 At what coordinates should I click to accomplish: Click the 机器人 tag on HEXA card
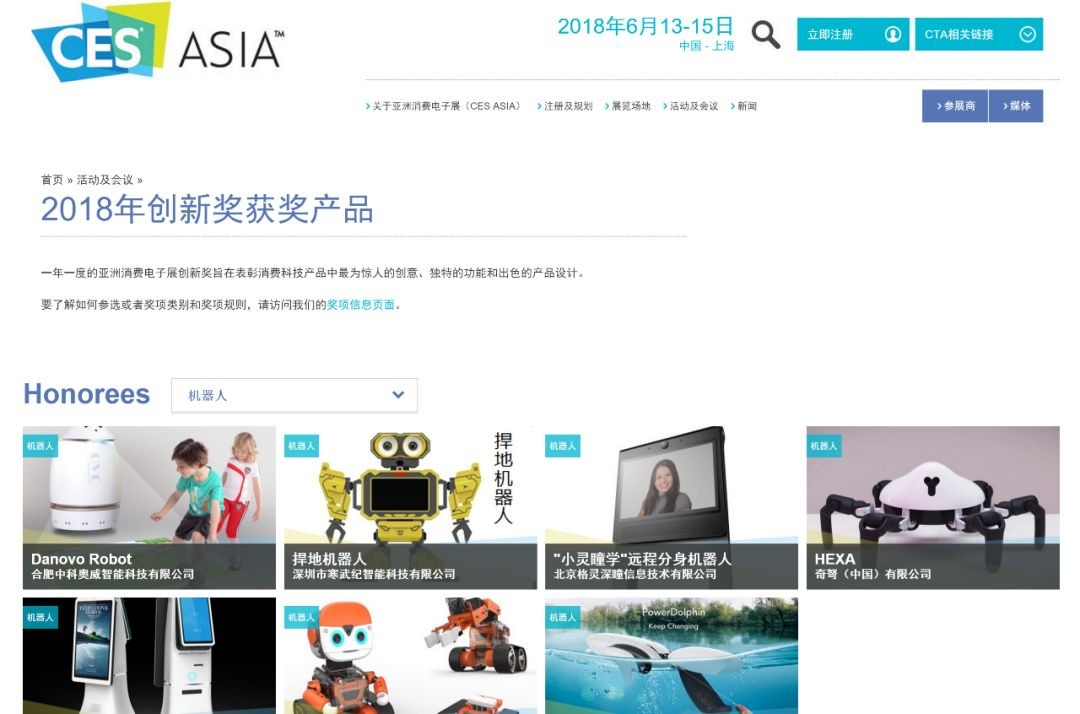824,446
